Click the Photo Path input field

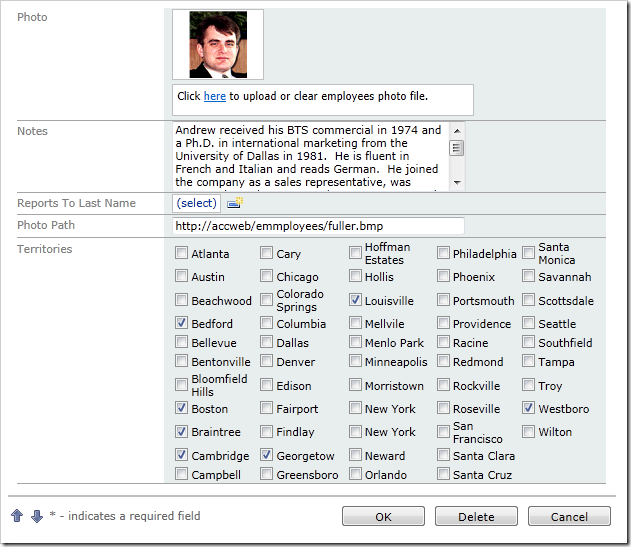pyautogui.click(x=318, y=226)
